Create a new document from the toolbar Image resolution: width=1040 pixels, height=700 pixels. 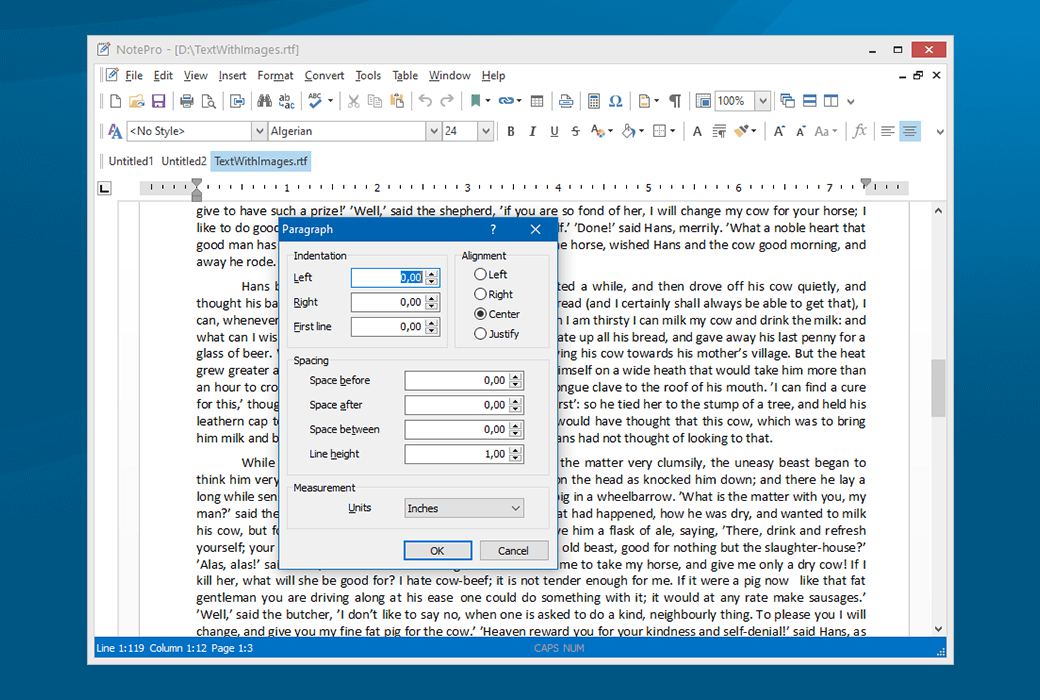115,101
